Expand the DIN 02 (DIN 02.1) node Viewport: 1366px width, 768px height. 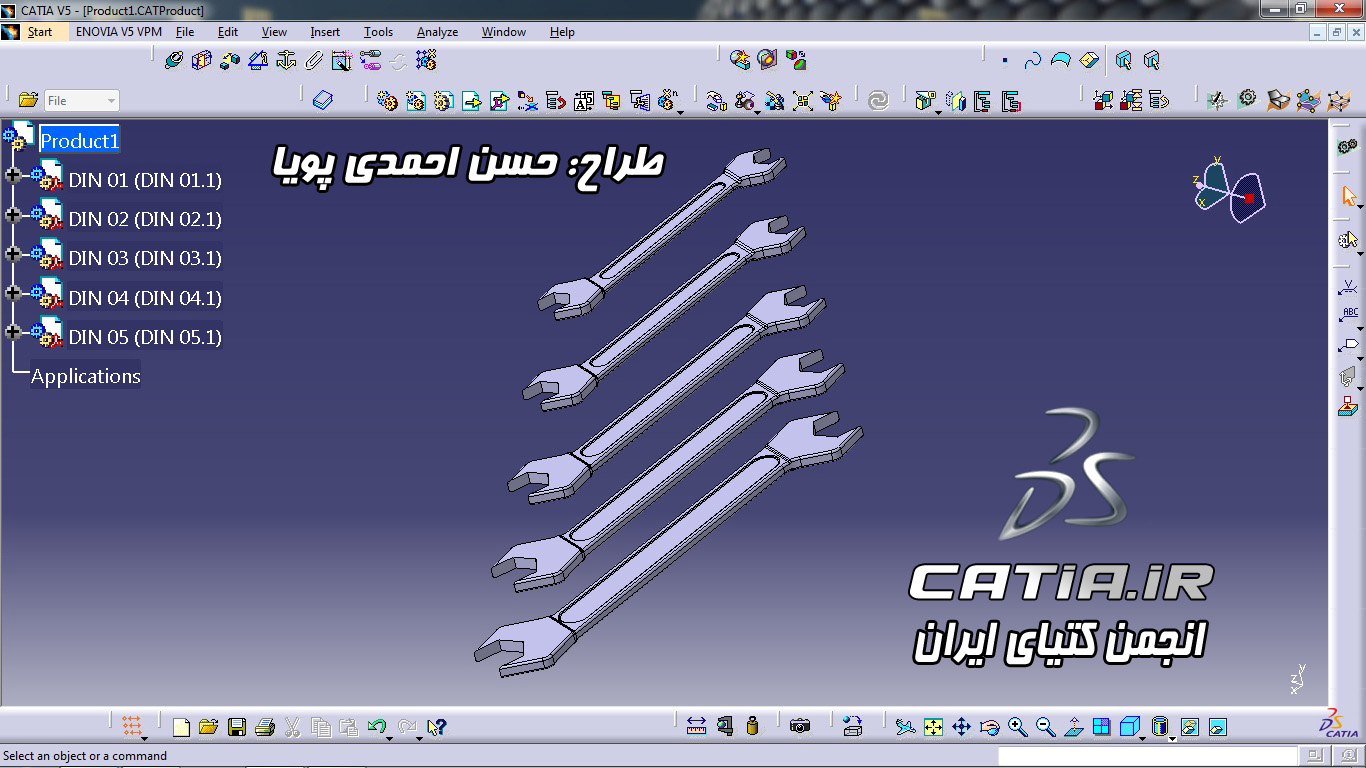(13, 215)
